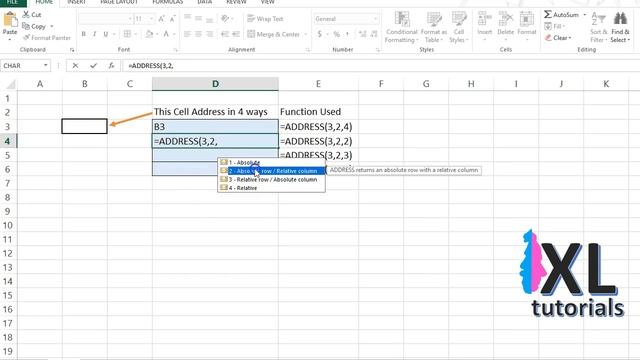Screen dimensions: 640x360
Task: Select the Format Painter tool
Action: (x=47, y=38)
